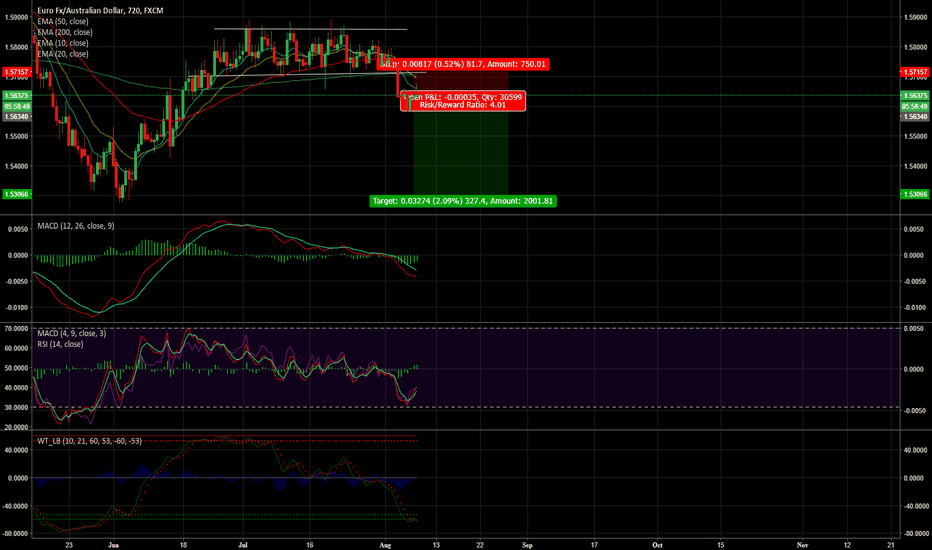932x550 pixels.
Task: Click the -0.0100 MACD level on right axis
Action: point(914,307)
